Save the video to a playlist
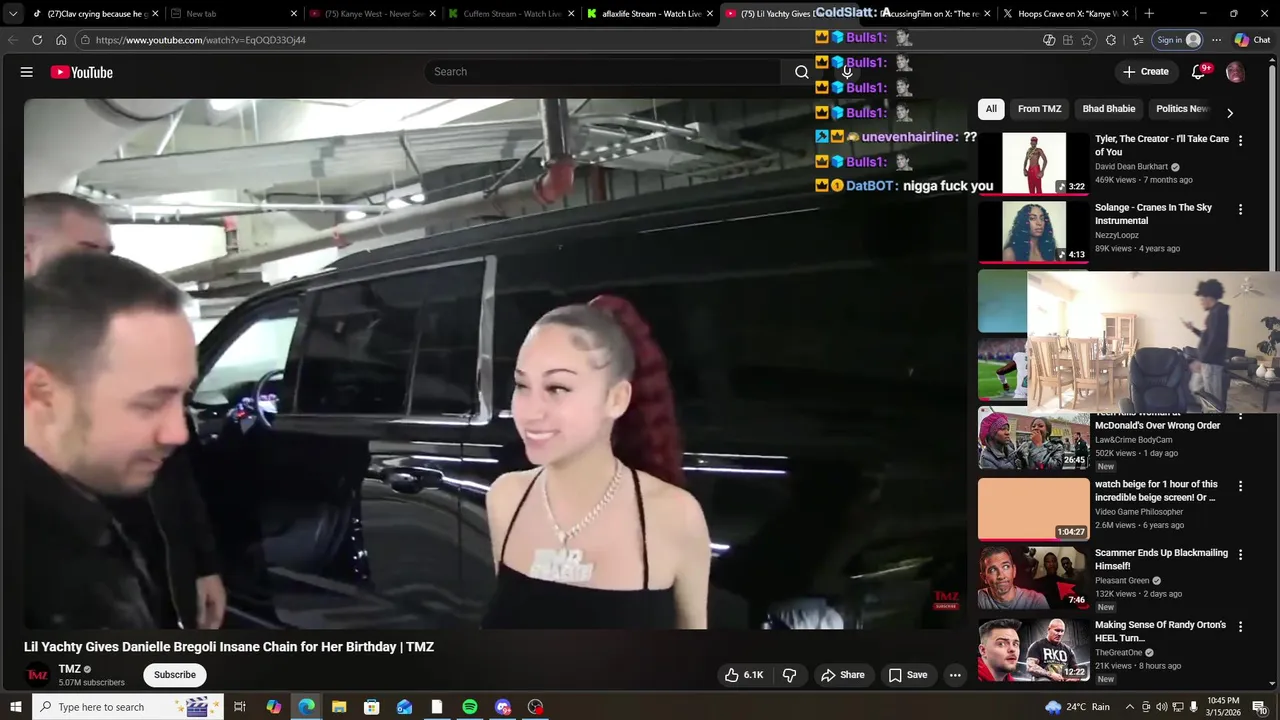Viewport: 1280px width, 720px height. [x=908, y=675]
